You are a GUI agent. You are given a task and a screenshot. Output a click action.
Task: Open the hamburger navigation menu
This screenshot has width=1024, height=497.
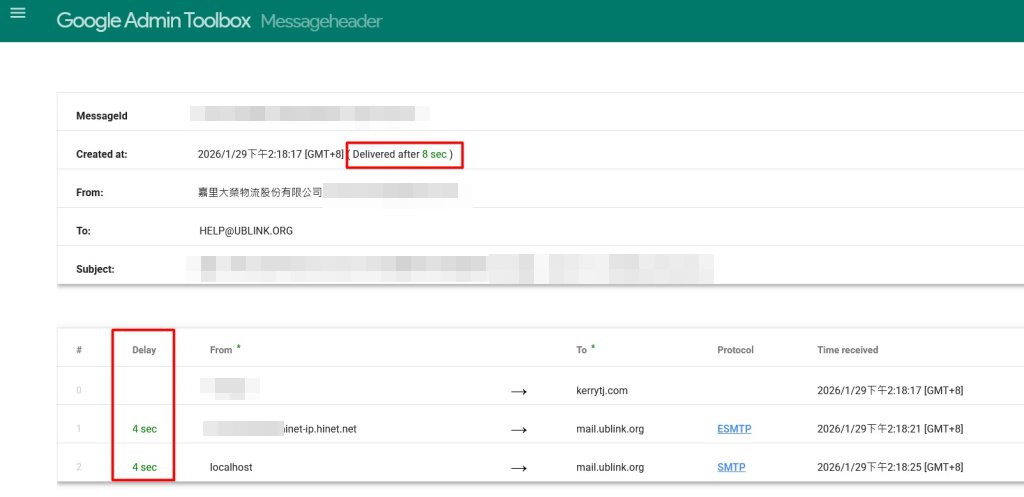(x=18, y=13)
